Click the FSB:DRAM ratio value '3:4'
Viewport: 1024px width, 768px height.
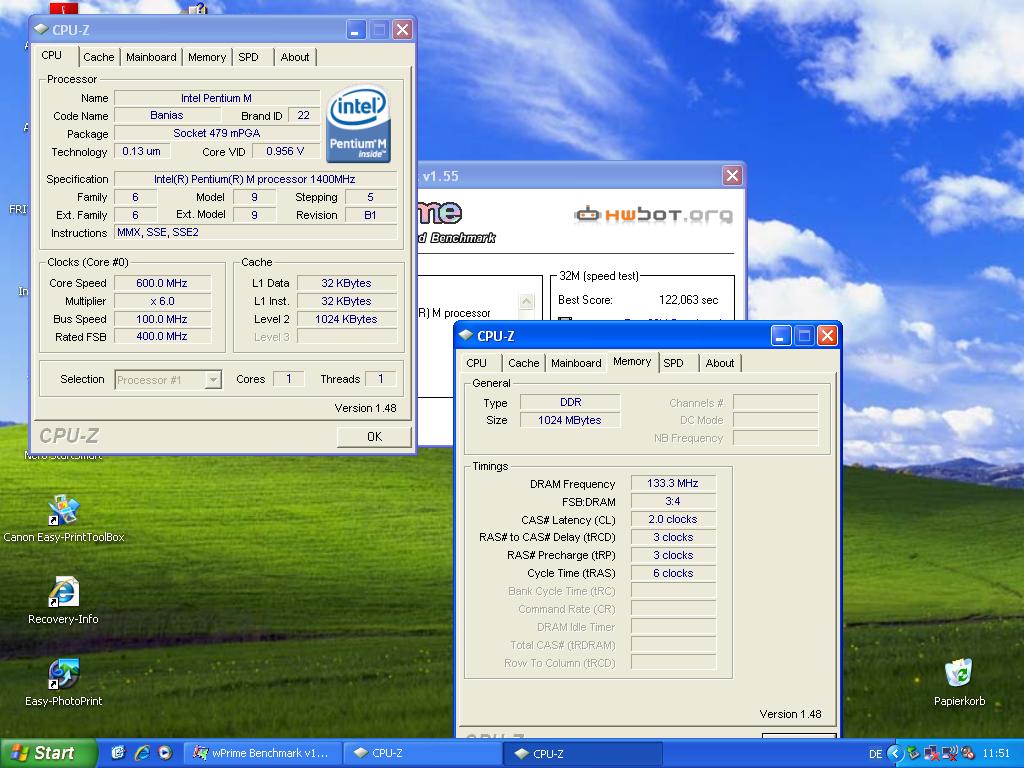pyautogui.click(x=673, y=502)
